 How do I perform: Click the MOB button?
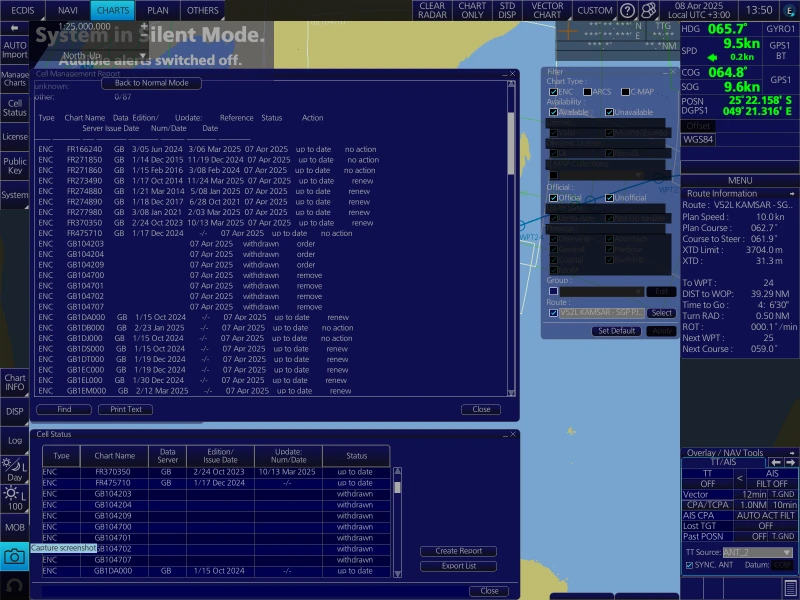tap(14, 528)
